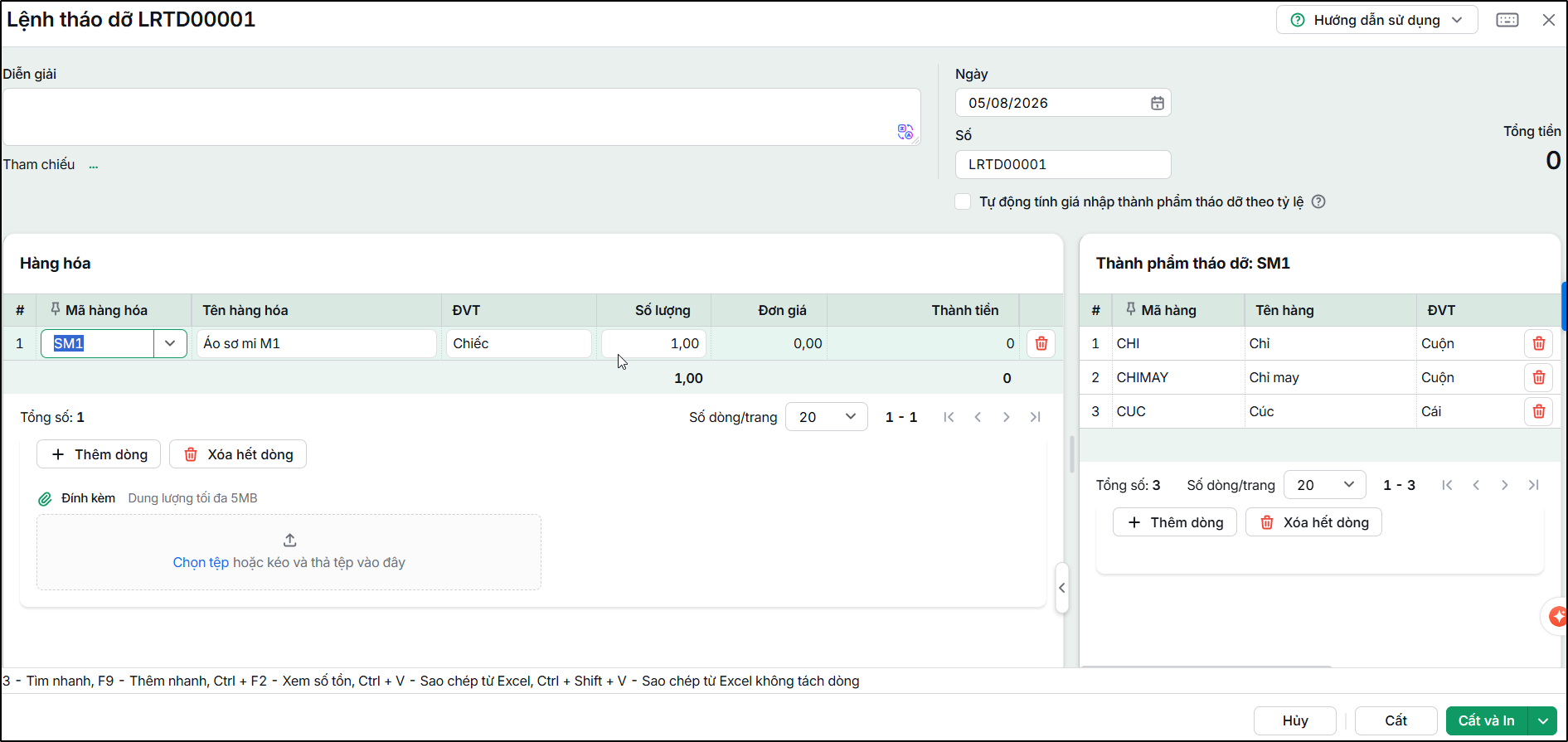
Task: Open the date picker calendar icon
Action: pos(1157,103)
